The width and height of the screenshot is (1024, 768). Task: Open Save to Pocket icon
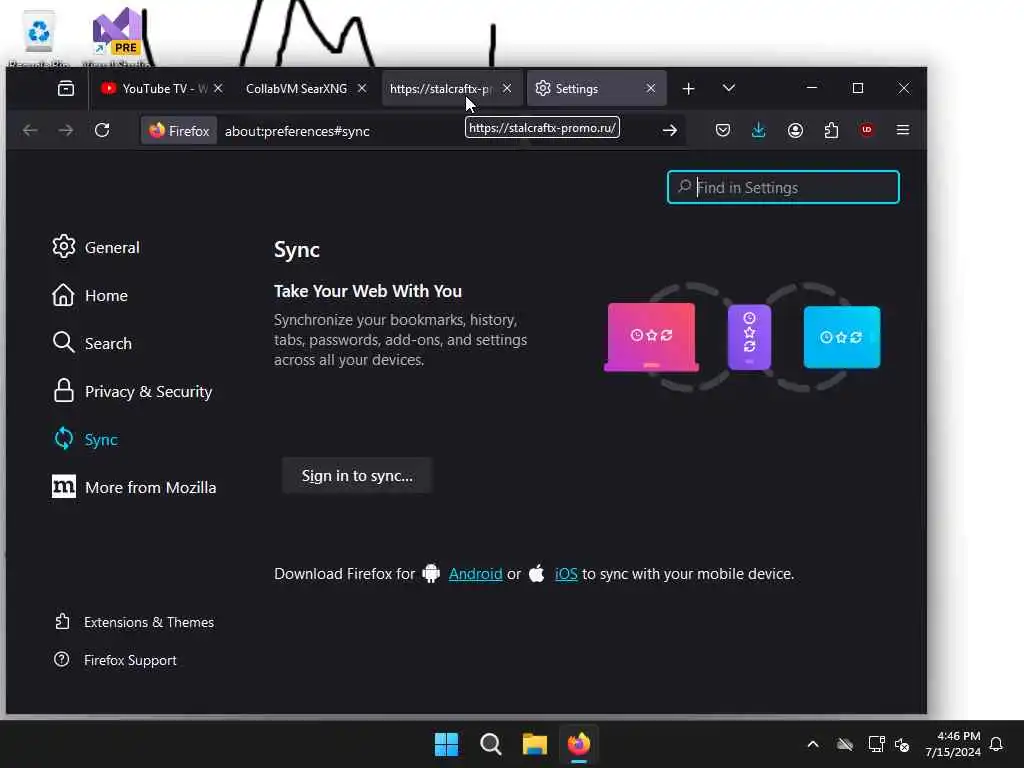click(x=722, y=131)
